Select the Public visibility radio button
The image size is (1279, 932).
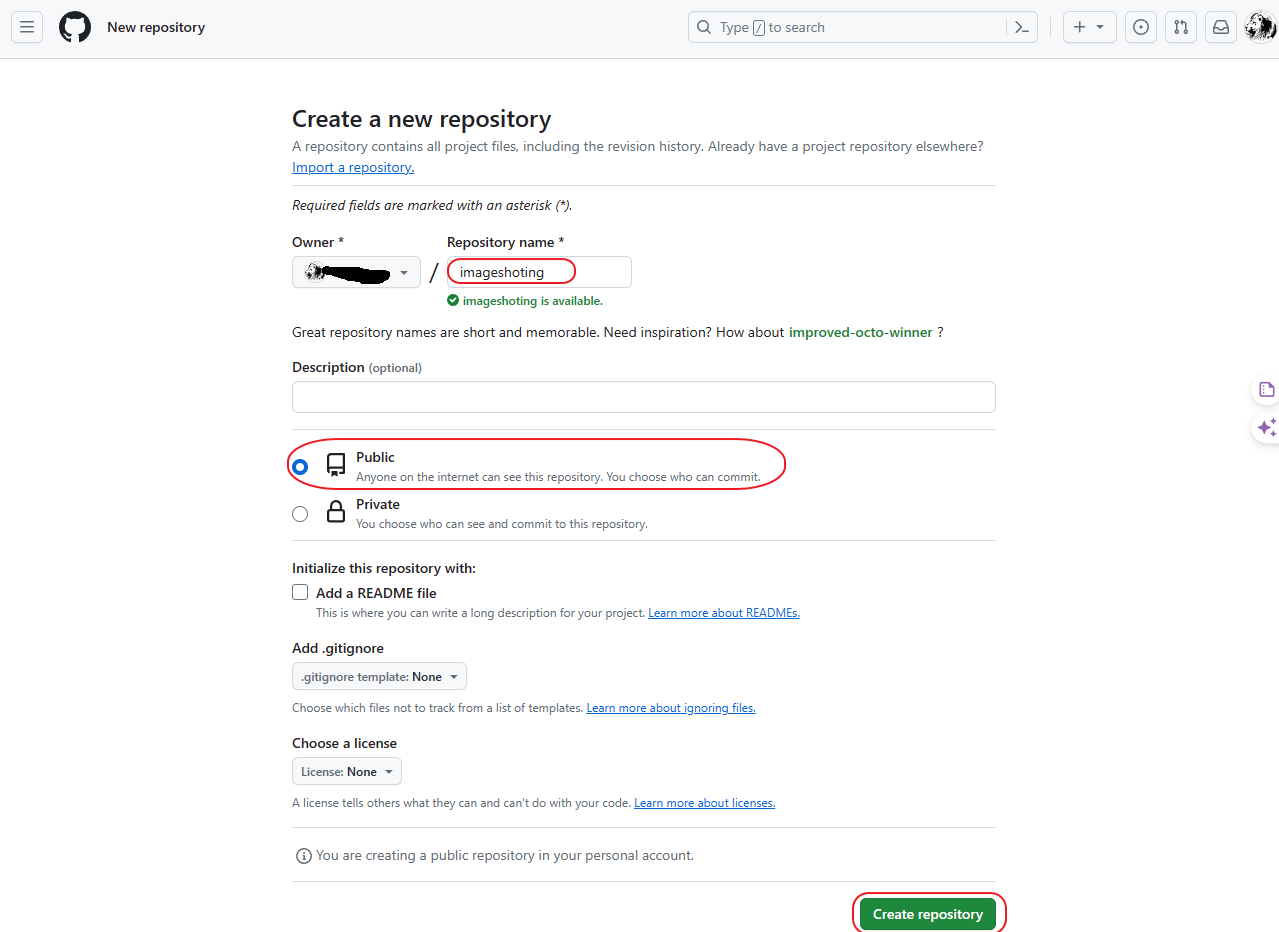[x=300, y=466]
